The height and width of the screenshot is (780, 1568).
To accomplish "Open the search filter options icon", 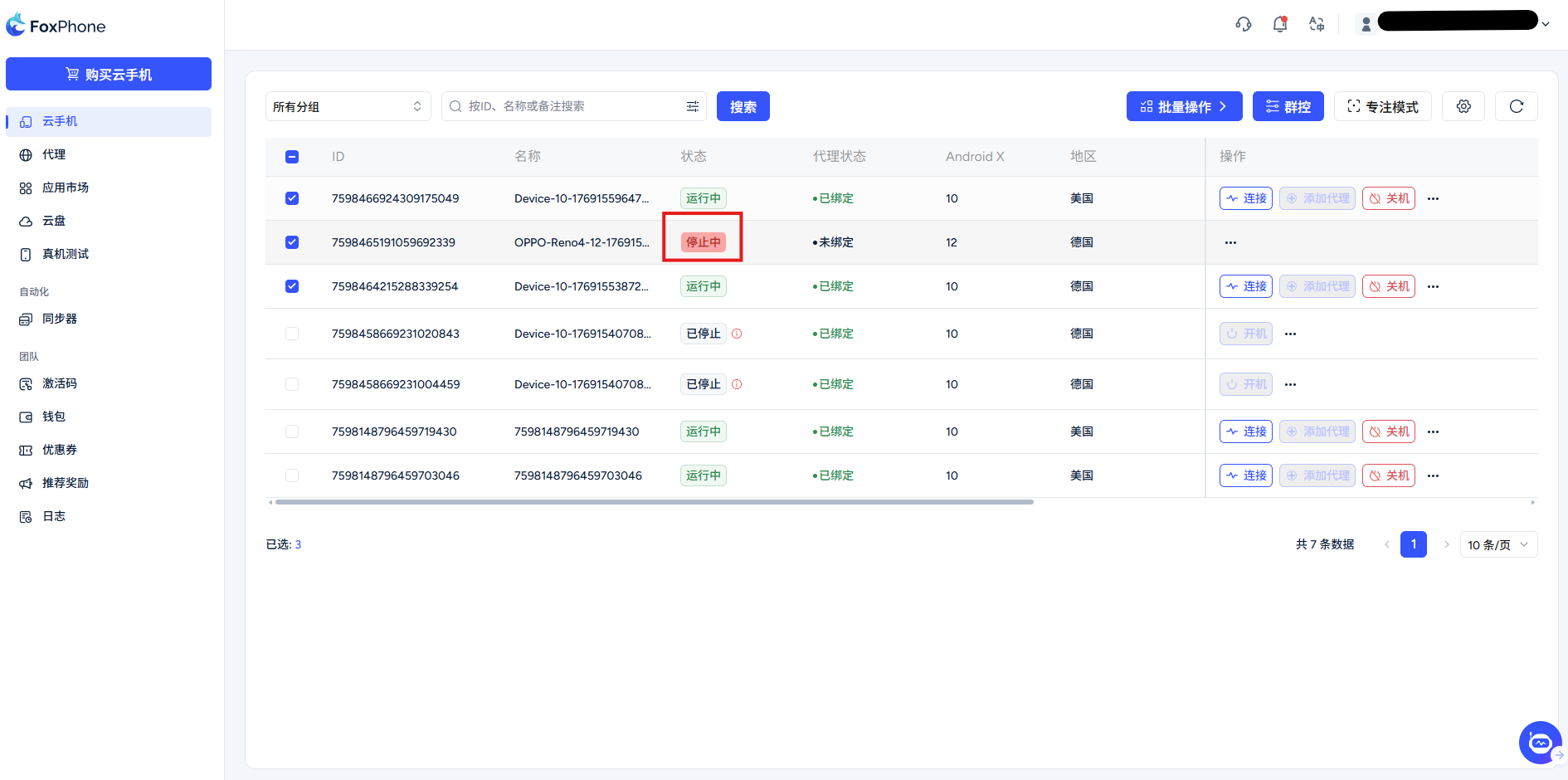I will 693,106.
